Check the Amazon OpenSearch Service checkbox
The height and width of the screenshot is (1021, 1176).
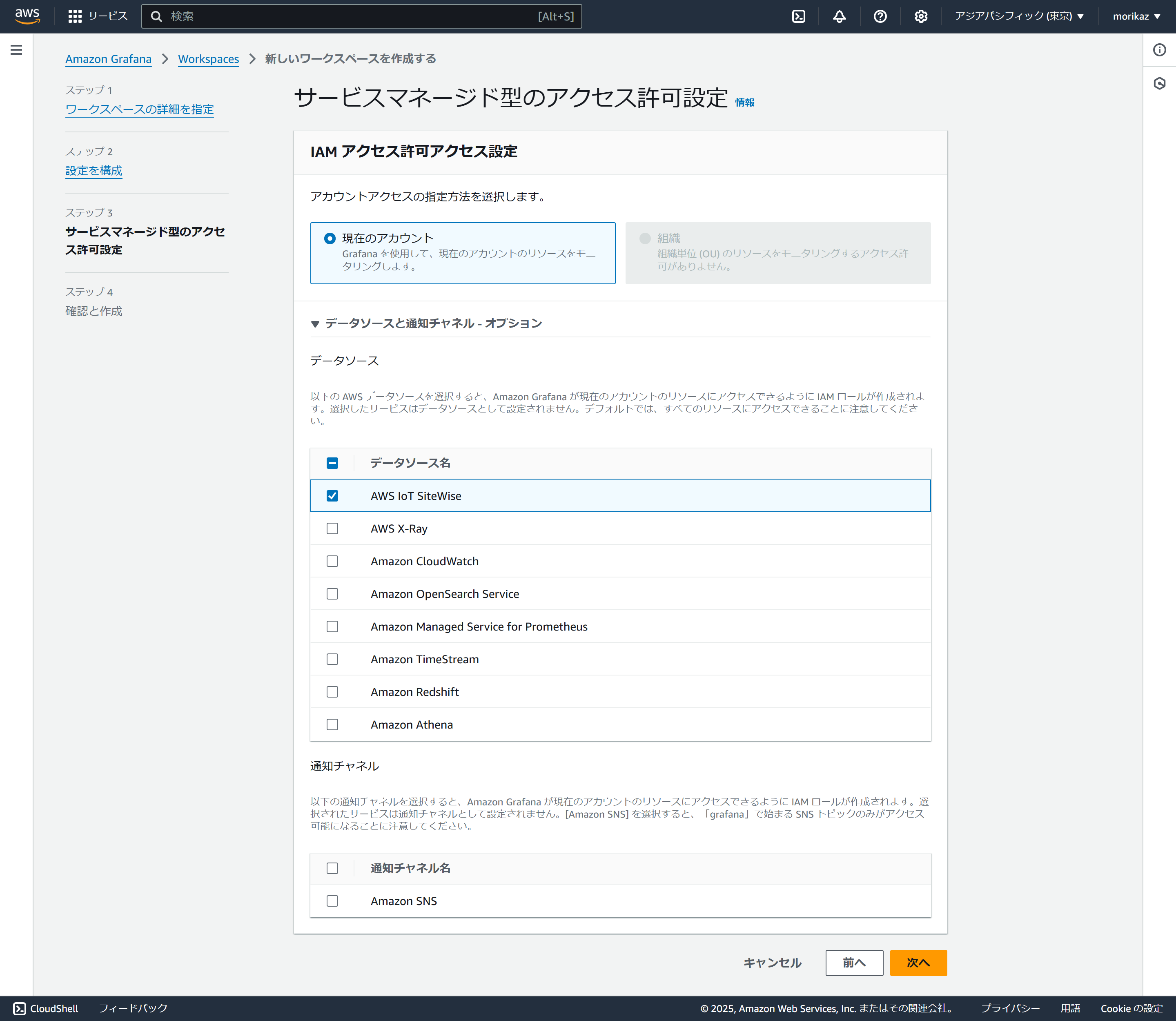click(x=332, y=594)
